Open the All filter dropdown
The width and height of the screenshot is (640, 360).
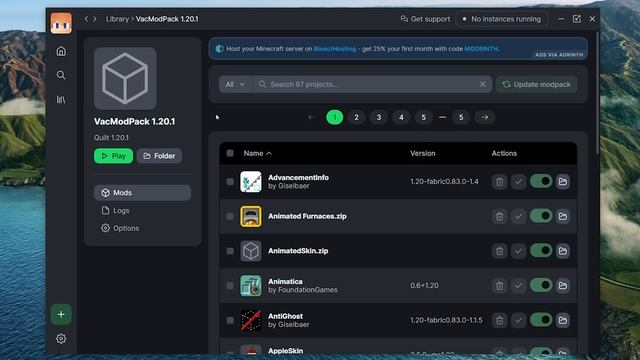[x=236, y=84]
